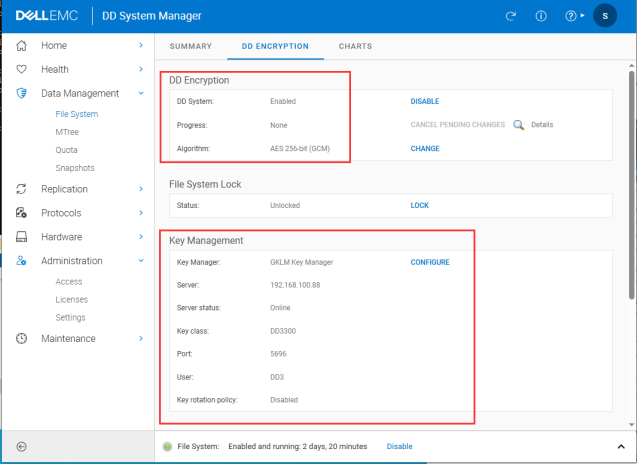
Task: Click the DD System Manager title
Action: (x=152, y=16)
